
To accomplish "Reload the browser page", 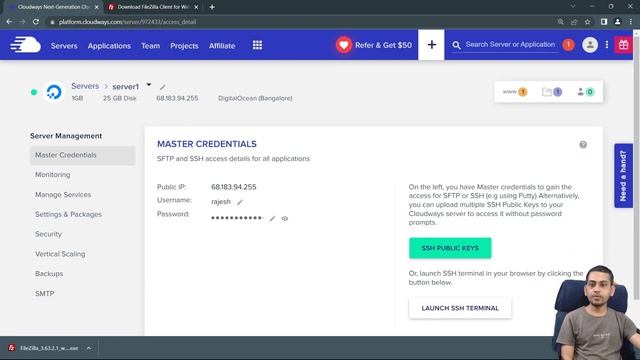I will point(36,22).
